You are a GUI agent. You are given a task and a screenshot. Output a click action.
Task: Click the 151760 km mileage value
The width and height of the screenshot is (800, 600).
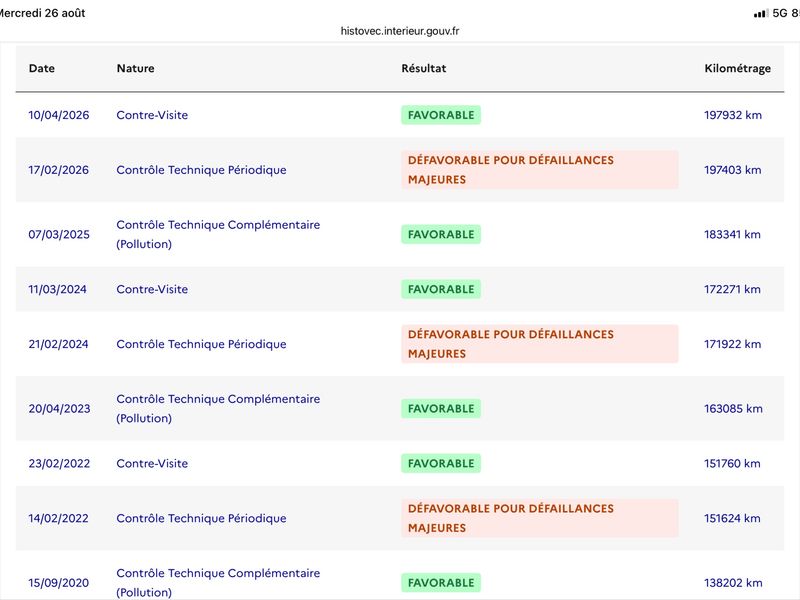click(x=732, y=464)
